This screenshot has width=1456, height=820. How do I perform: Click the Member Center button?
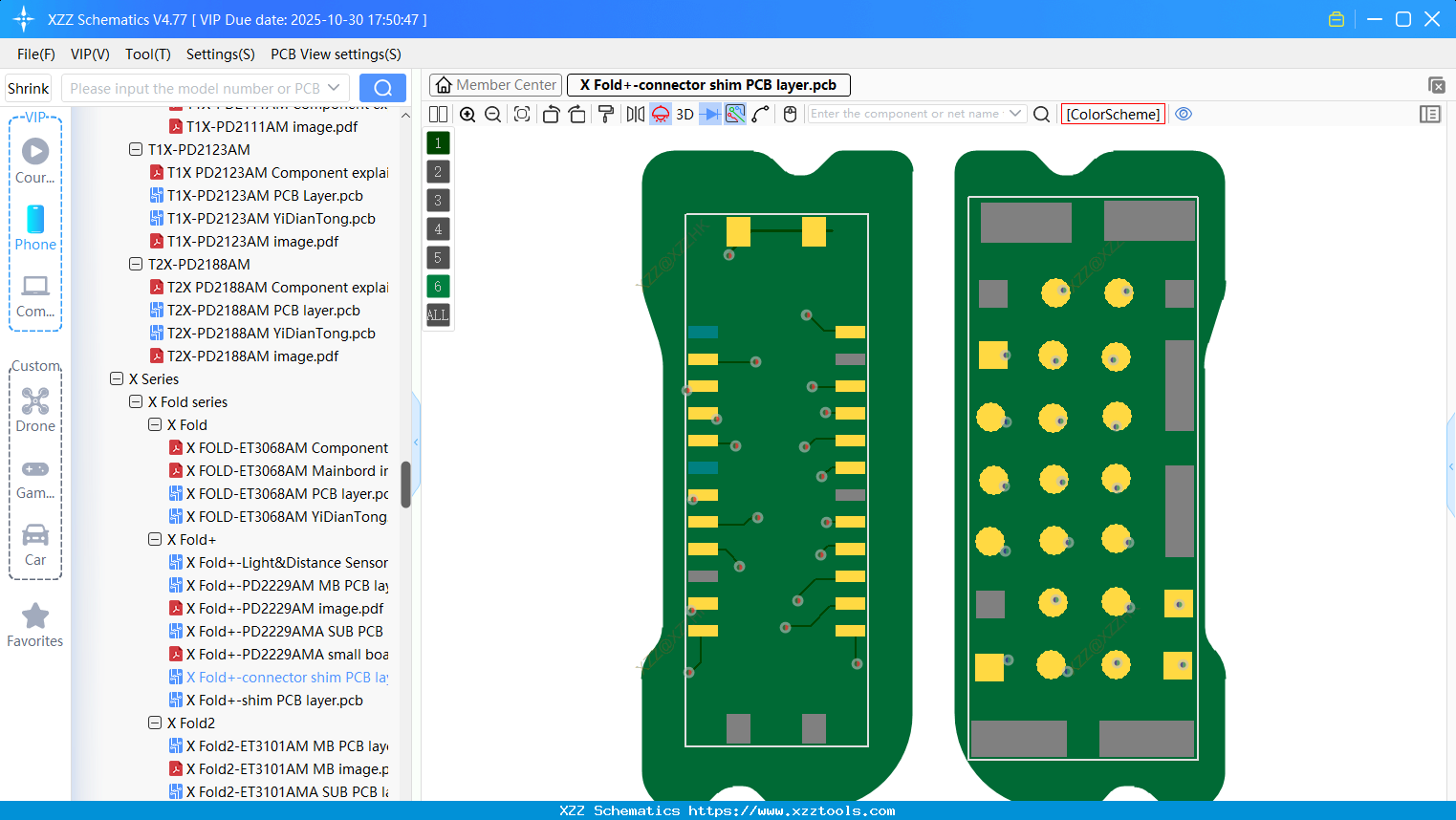click(x=494, y=84)
